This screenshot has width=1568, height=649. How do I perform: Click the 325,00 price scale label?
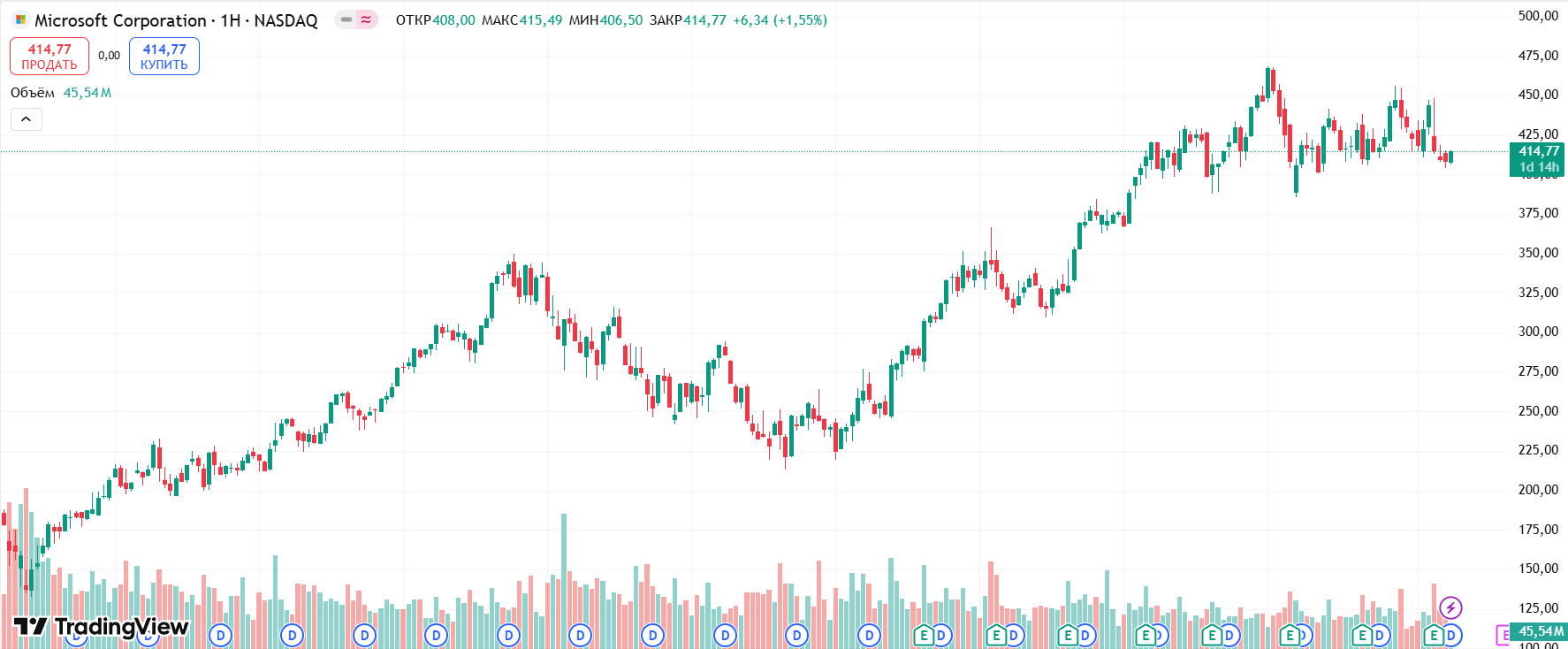[1538, 292]
